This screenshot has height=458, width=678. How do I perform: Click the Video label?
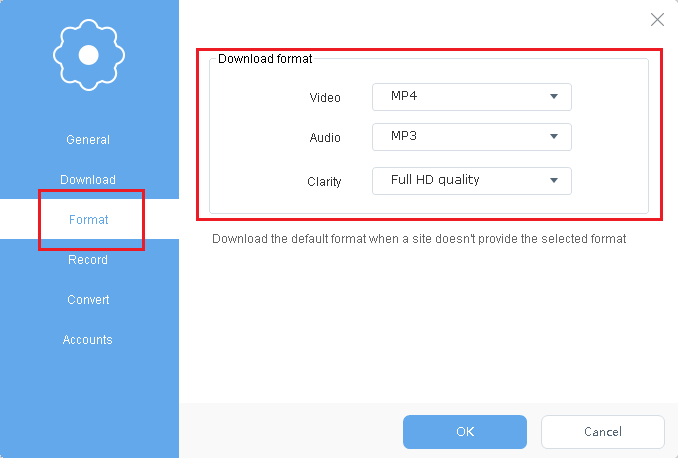(325, 98)
